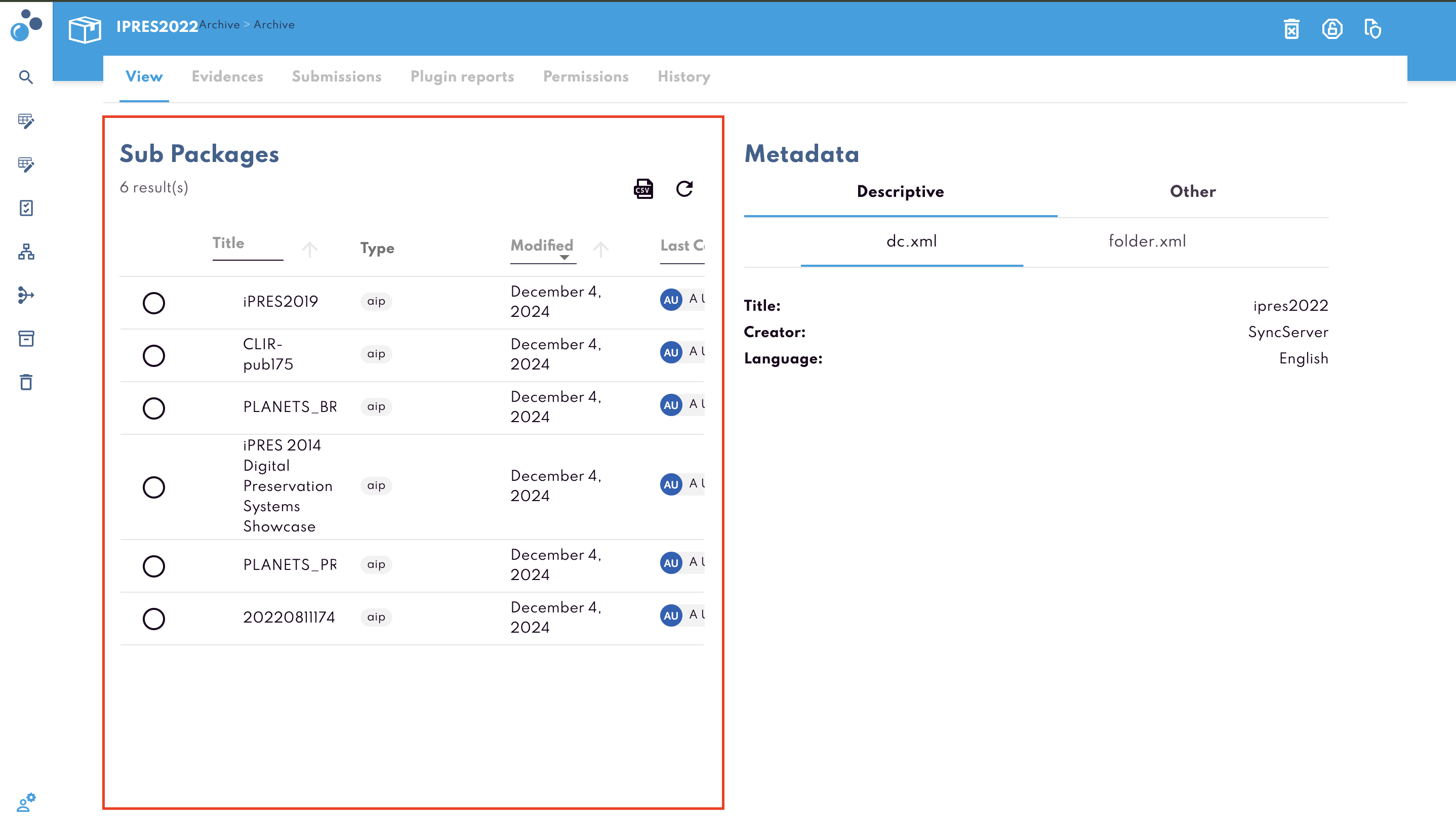Viewport: 1456px width, 824px height.
Task: Click the Language value English
Action: (x=1304, y=359)
